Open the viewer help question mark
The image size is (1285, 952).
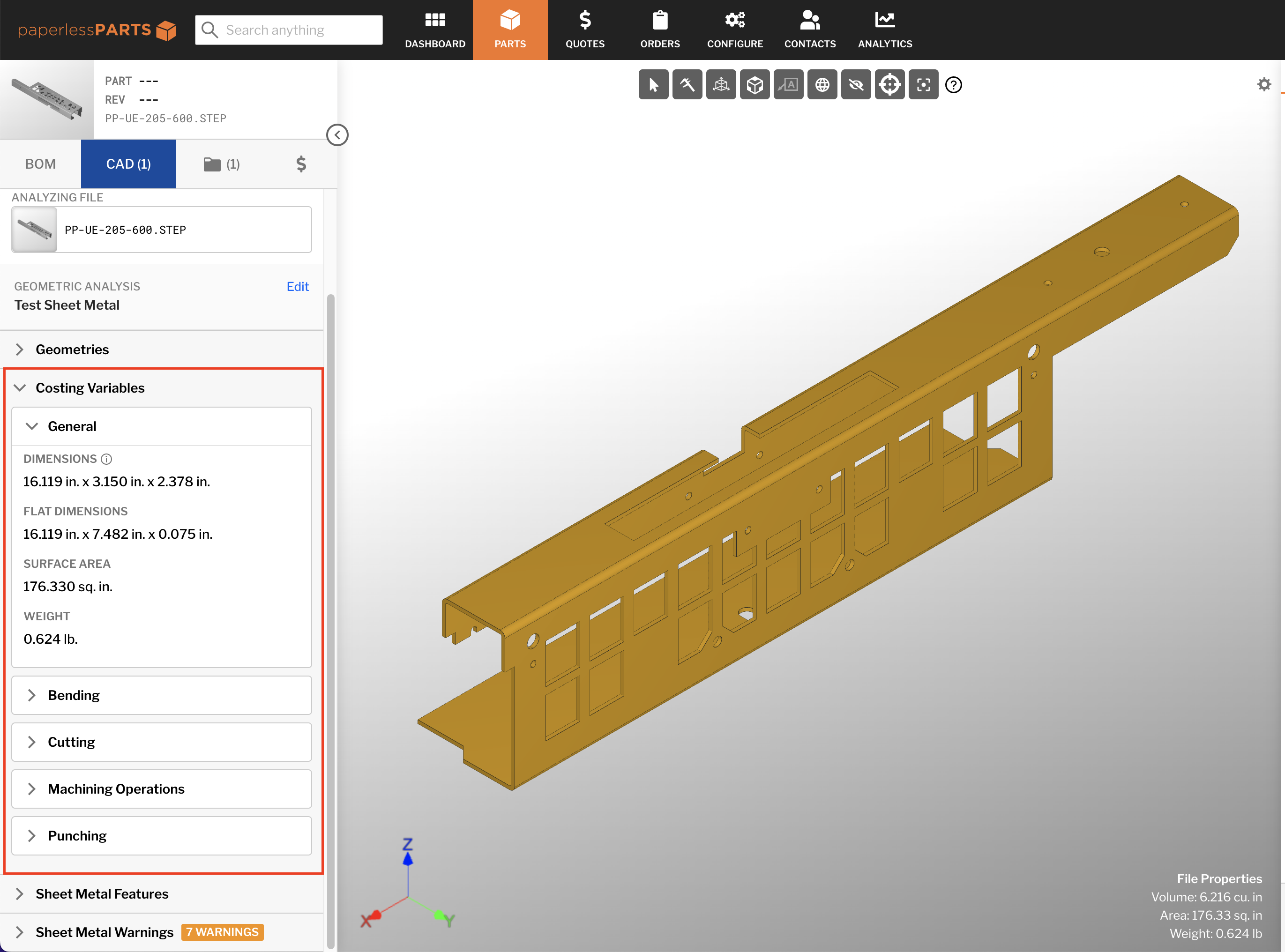pyautogui.click(x=954, y=85)
